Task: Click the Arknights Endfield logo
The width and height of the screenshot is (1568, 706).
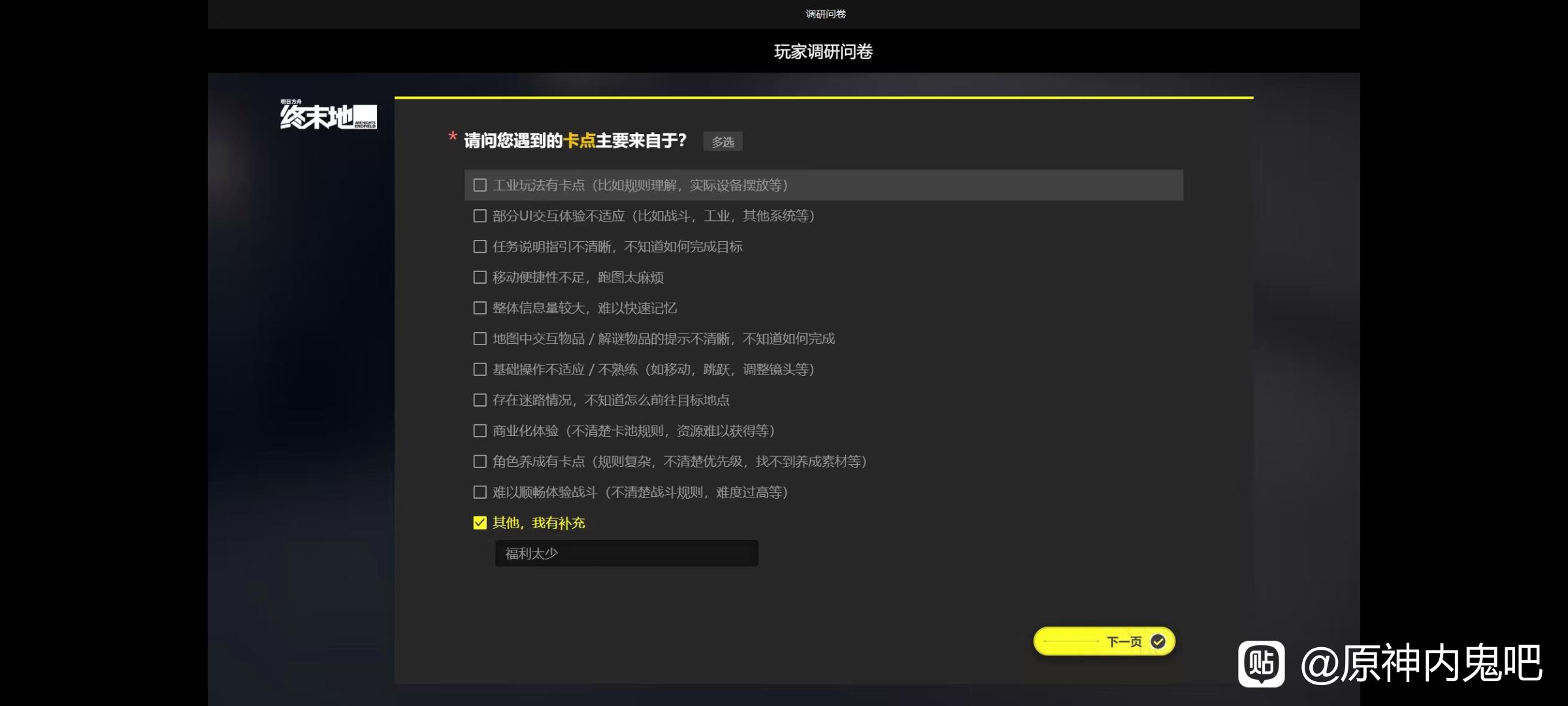Action: [x=329, y=116]
